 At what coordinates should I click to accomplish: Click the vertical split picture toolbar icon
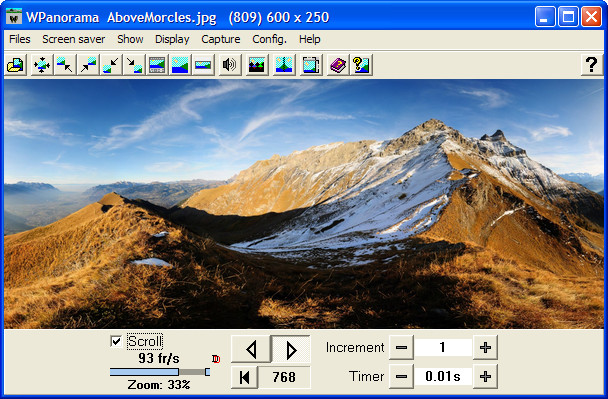coord(284,65)
